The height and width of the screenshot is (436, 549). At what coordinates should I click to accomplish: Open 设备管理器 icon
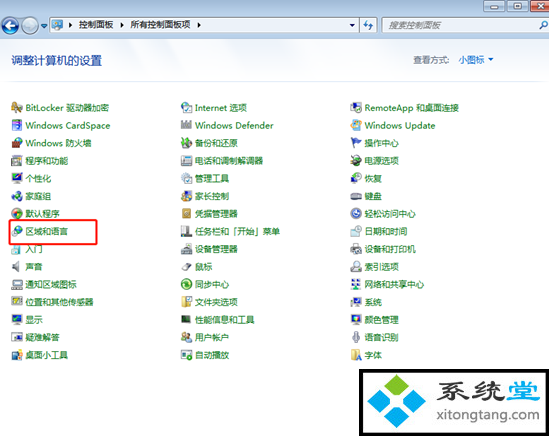(x=186, y=249)
